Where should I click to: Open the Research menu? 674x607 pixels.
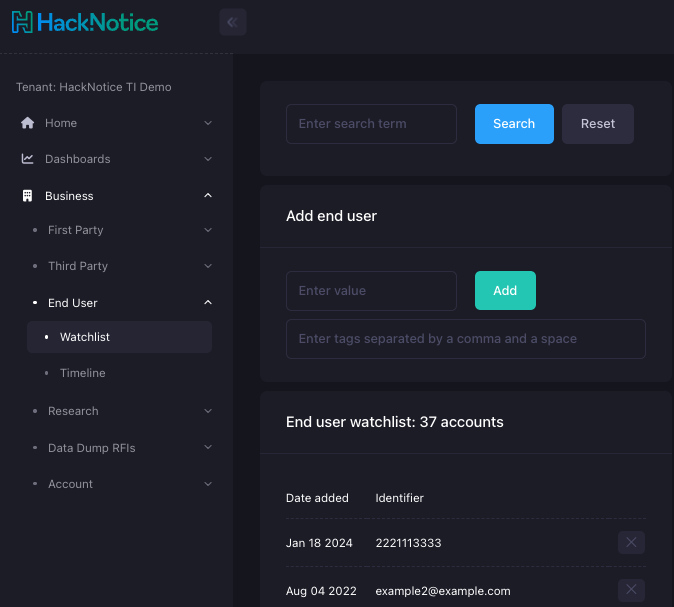(x=74, y=411)
